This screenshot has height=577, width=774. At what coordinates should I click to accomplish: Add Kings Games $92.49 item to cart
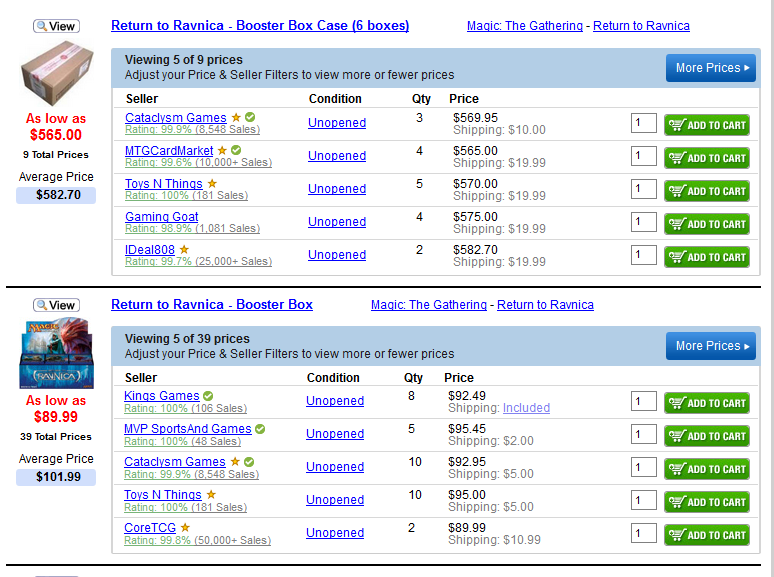707,403
